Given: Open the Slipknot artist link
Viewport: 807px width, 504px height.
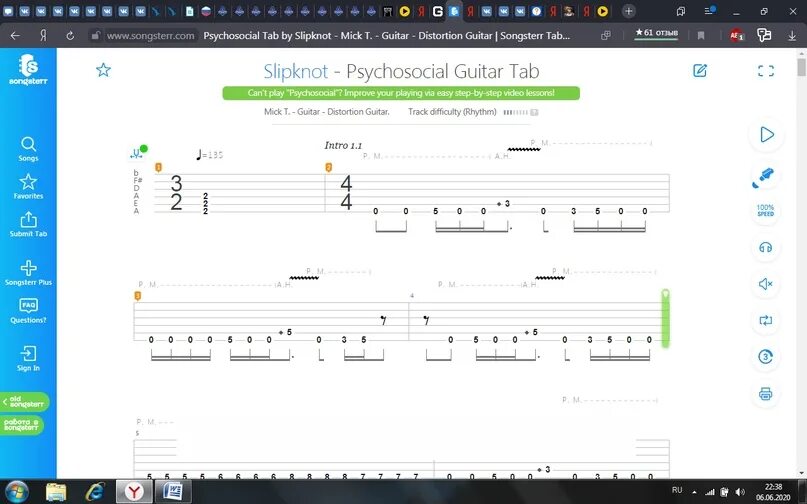Looking at the screenshot, I should pos(295,71).
